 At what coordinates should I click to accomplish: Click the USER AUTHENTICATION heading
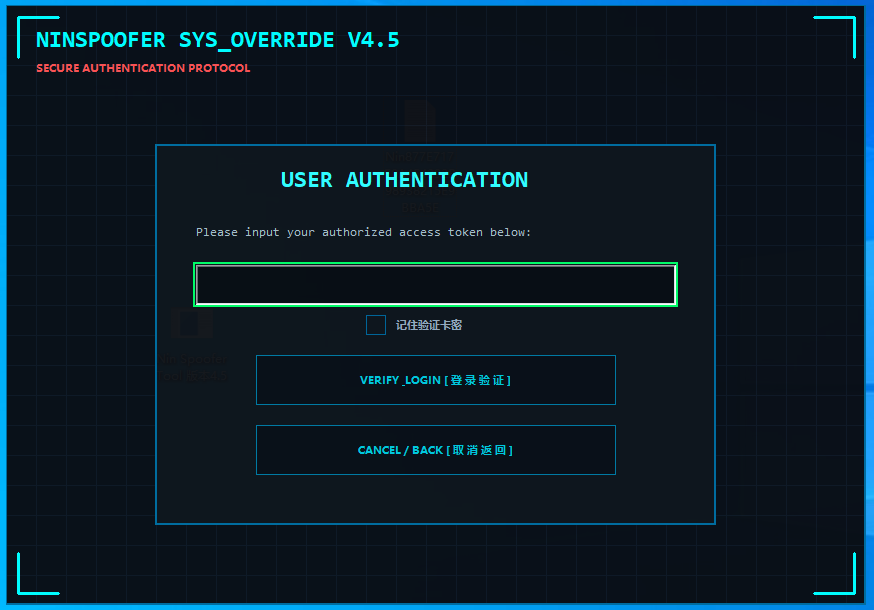click(404, 180)
